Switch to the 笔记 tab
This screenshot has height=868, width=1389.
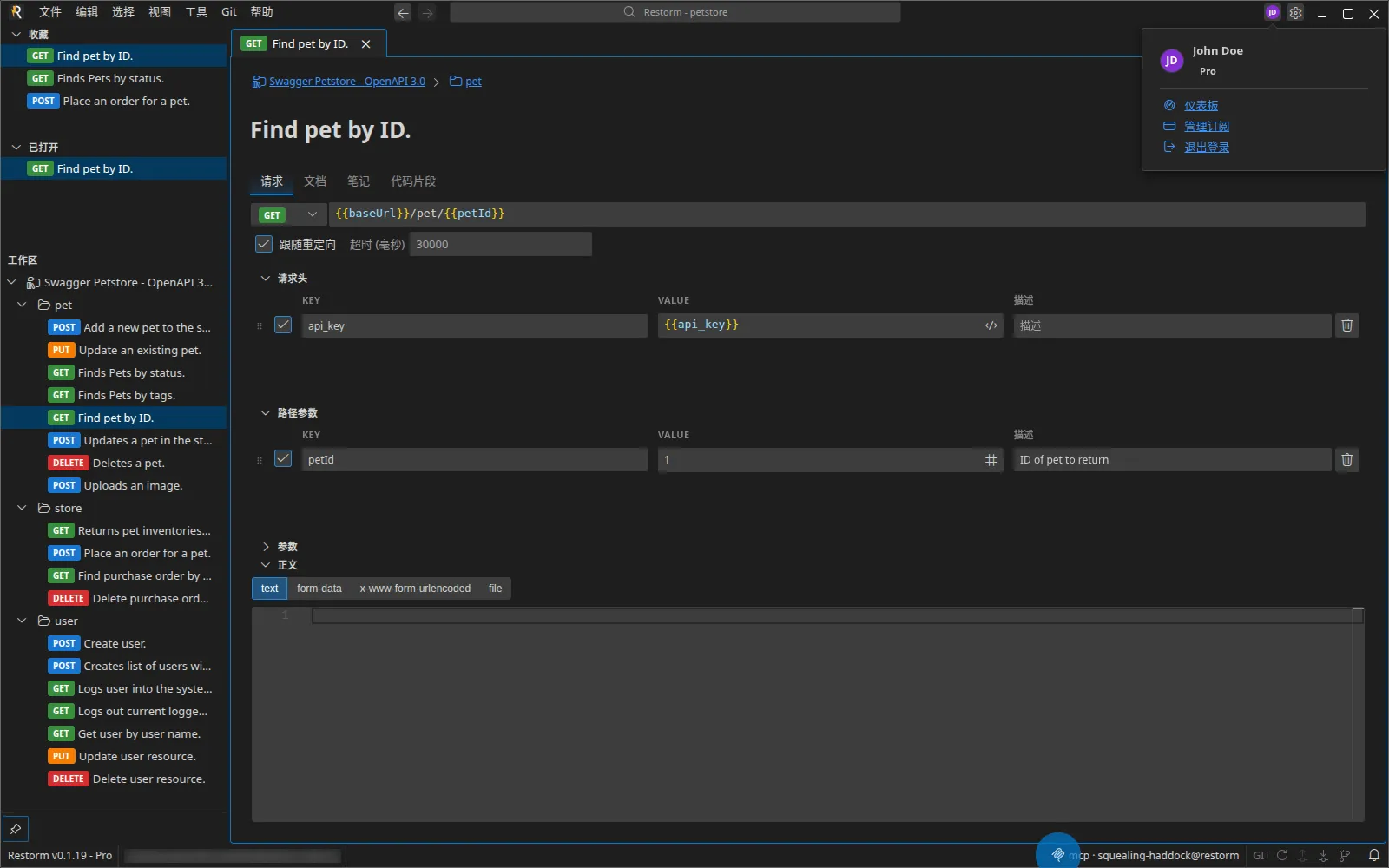click(x=359, y=181)
